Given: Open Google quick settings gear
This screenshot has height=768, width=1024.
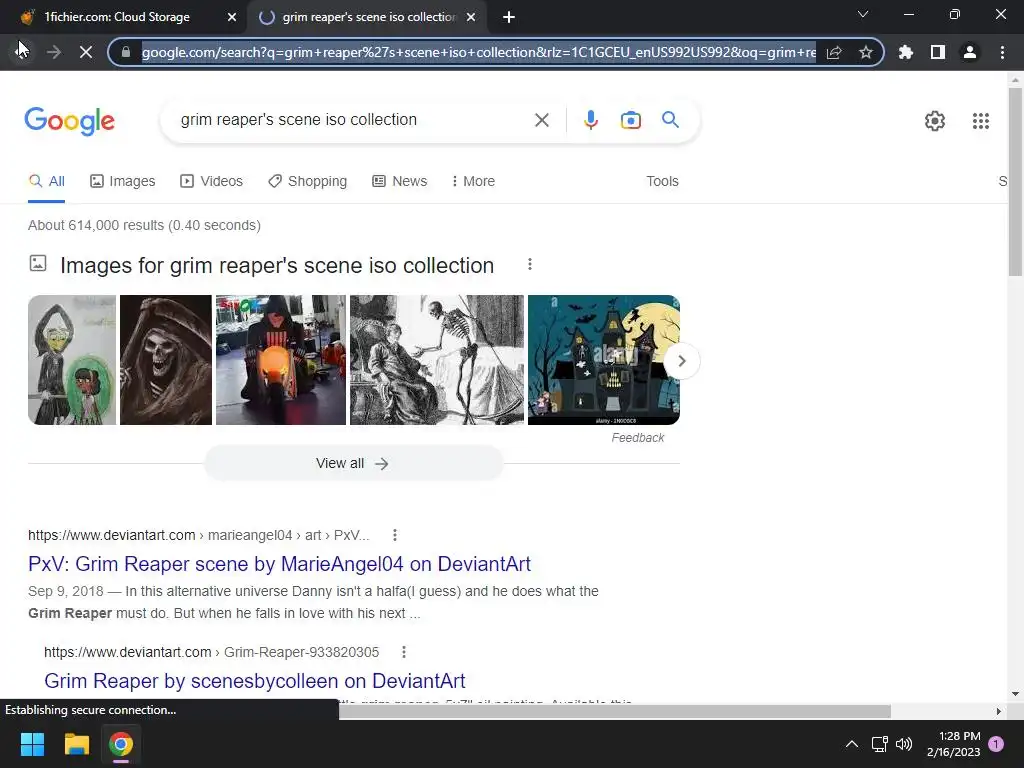Looking at the screenshot, I should pos(935,121).
